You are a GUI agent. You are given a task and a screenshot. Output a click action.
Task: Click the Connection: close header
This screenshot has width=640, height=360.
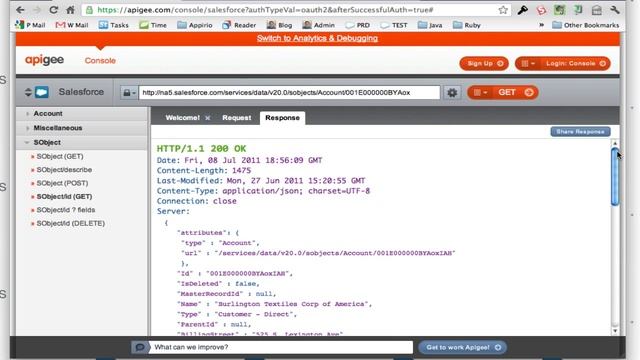196,201
